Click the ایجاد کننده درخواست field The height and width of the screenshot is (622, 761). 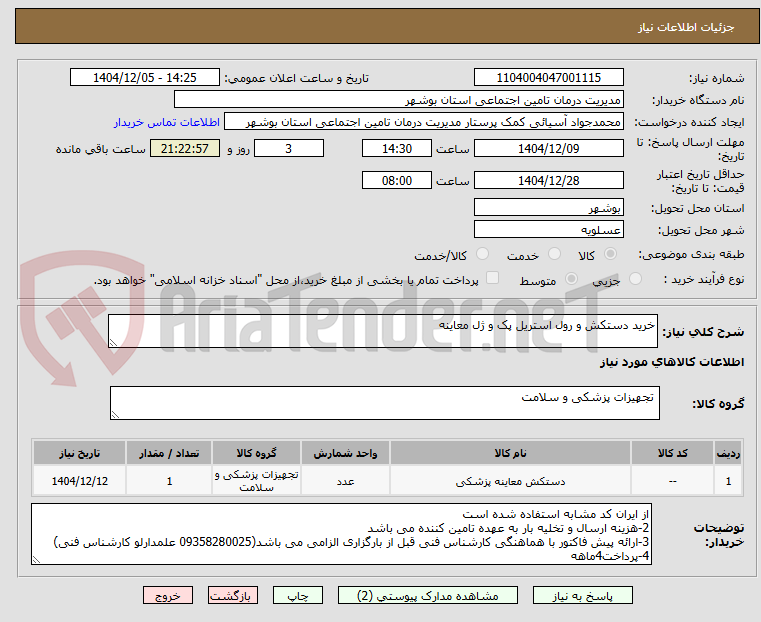click(x=424, y=122)
